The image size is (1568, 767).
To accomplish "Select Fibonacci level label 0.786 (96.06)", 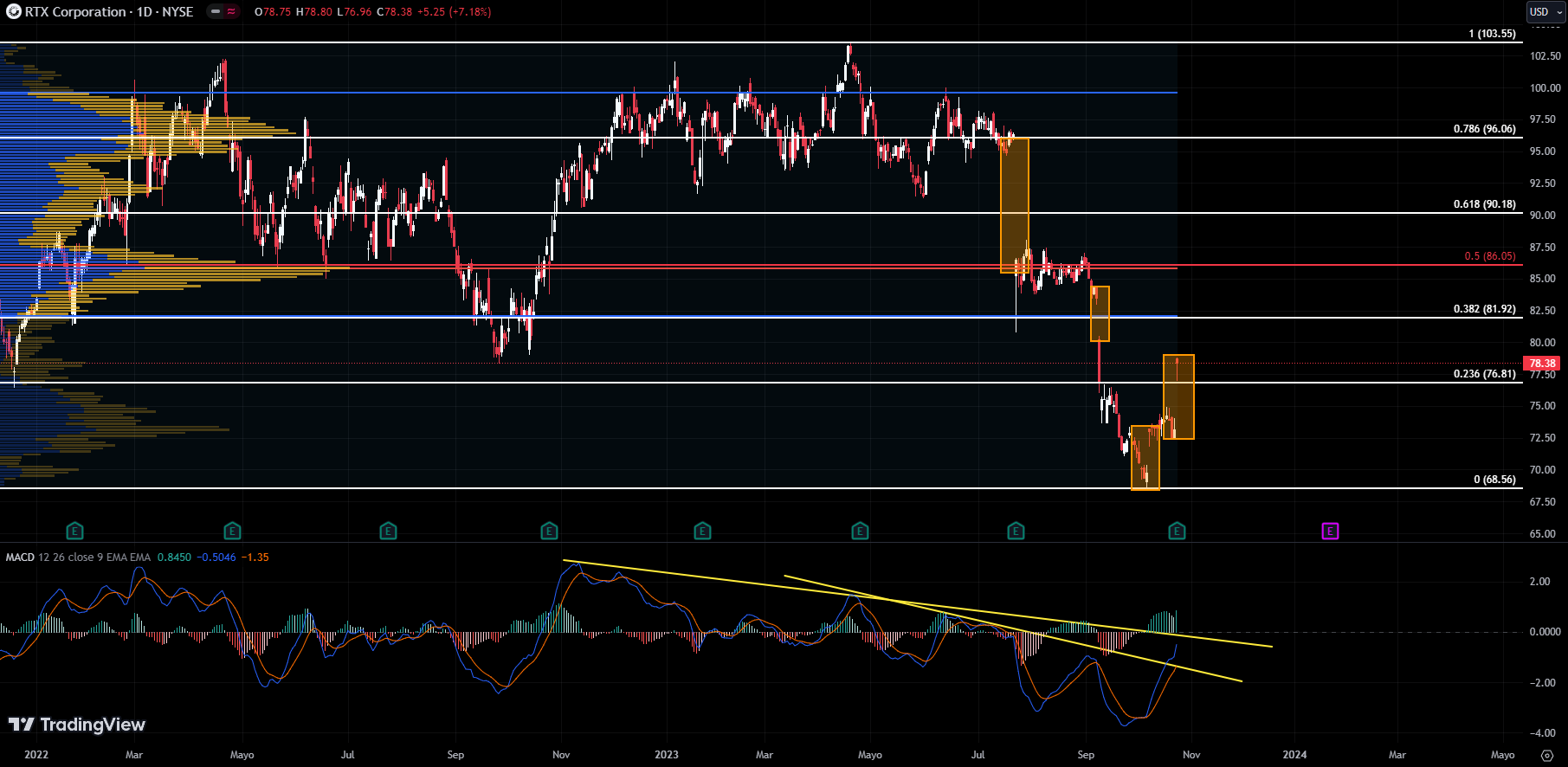I will tap(1485, 129).
